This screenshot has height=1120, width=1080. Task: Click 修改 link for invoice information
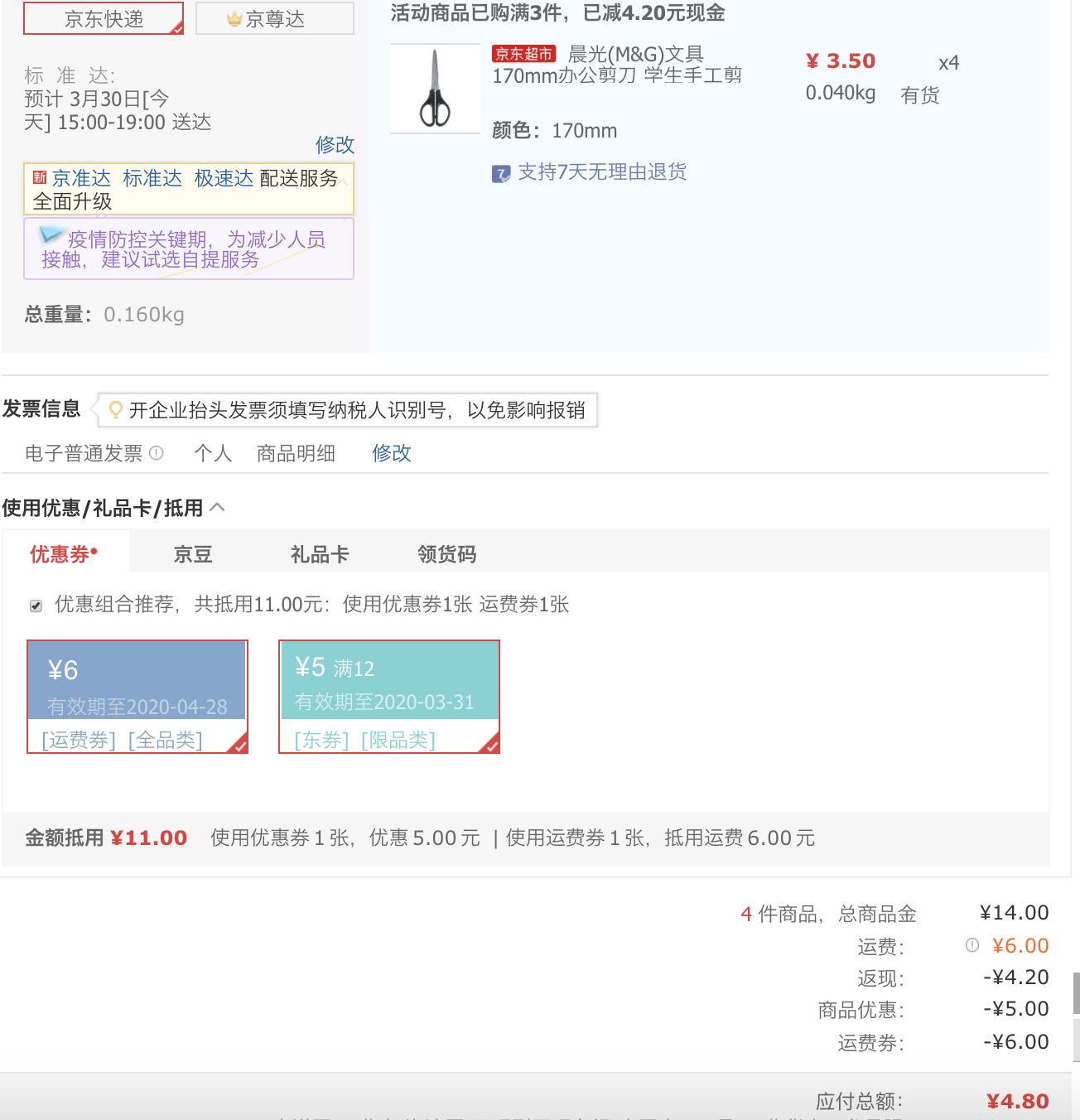[392, 453]
